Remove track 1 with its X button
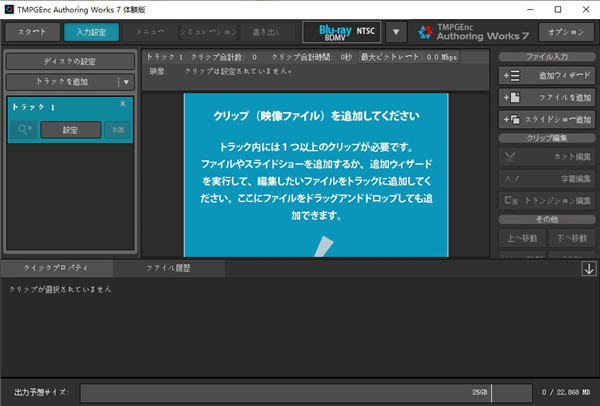The image size is (600, 406). click(x=123, y=104)
